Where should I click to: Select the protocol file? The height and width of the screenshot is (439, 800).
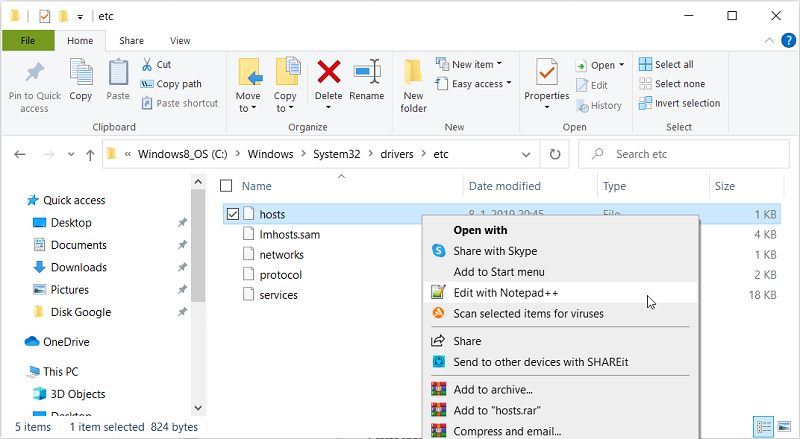point(281,275)
